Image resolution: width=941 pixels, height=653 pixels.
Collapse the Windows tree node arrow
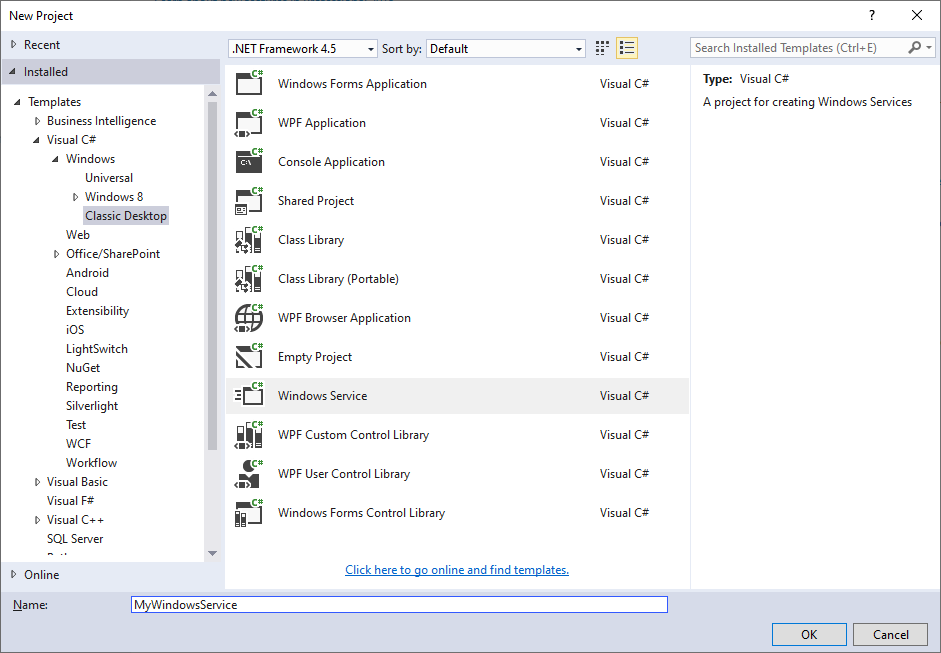(55, 159)
